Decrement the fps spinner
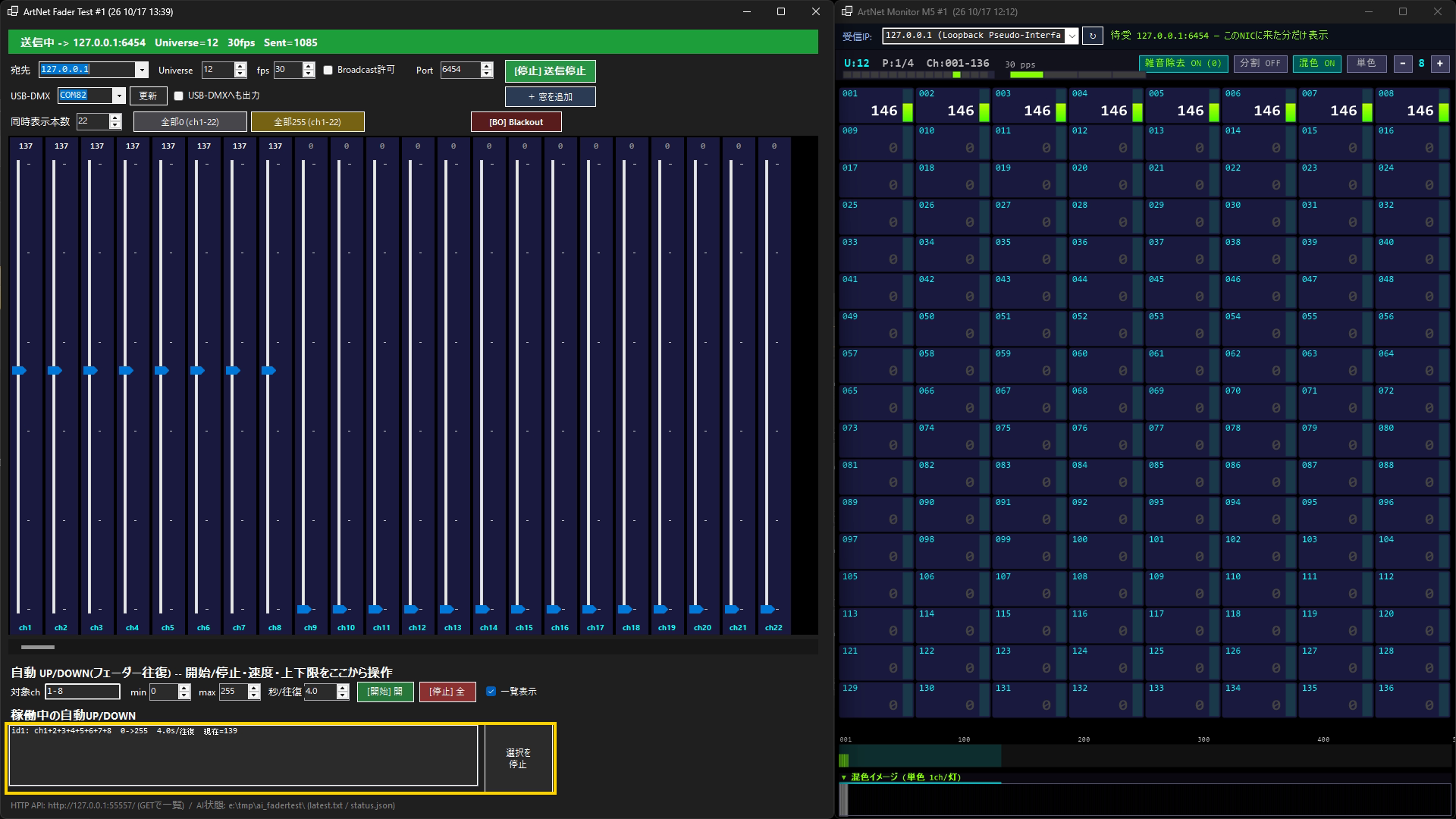Image resolution: width=1456 pixels, height=819 pixels. [308, 74]
